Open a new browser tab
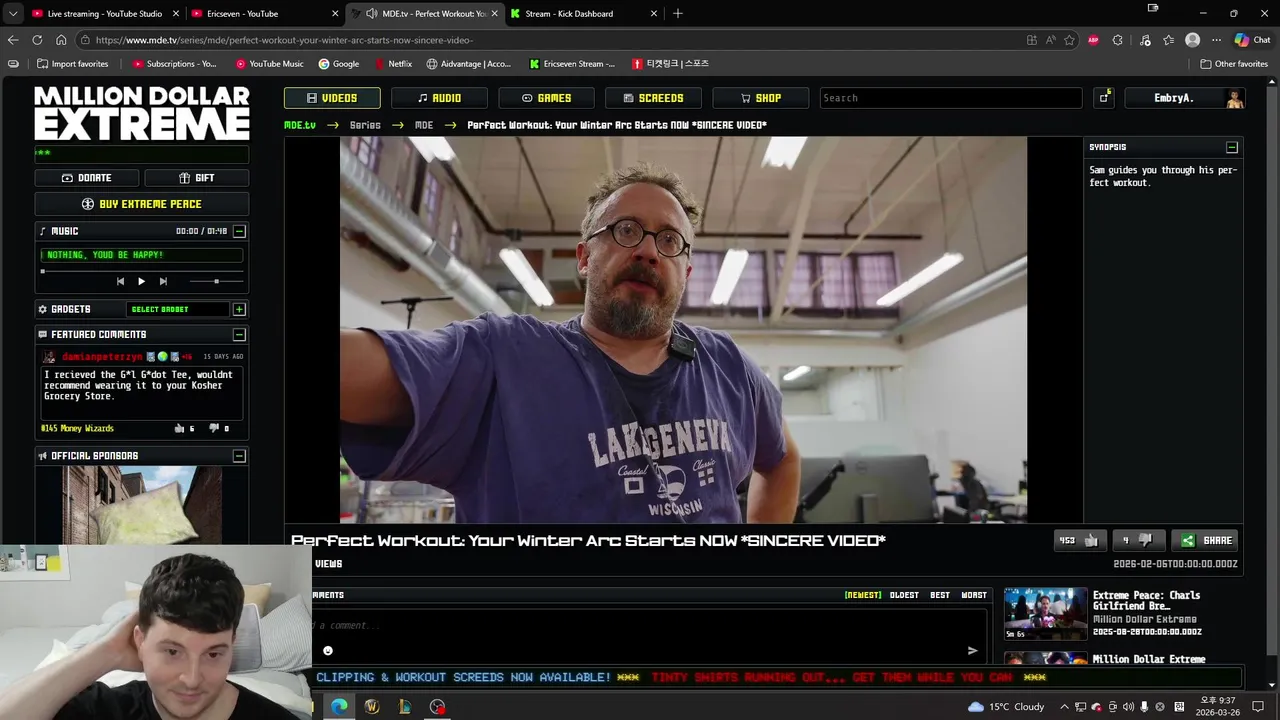The width and height of the screenshot is (1280, 720). [x=678, y=14]
